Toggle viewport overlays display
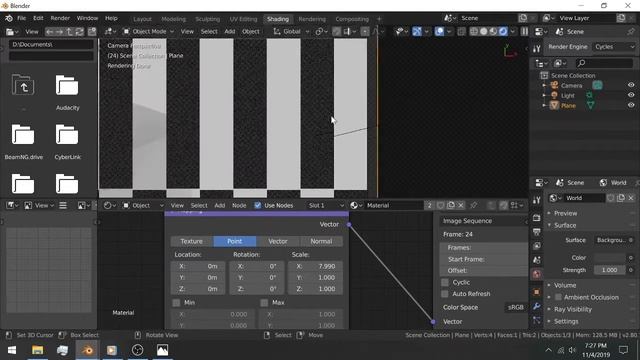Viewport: 640px width, 360px height. pyautogui.click(x=439, y=31)
